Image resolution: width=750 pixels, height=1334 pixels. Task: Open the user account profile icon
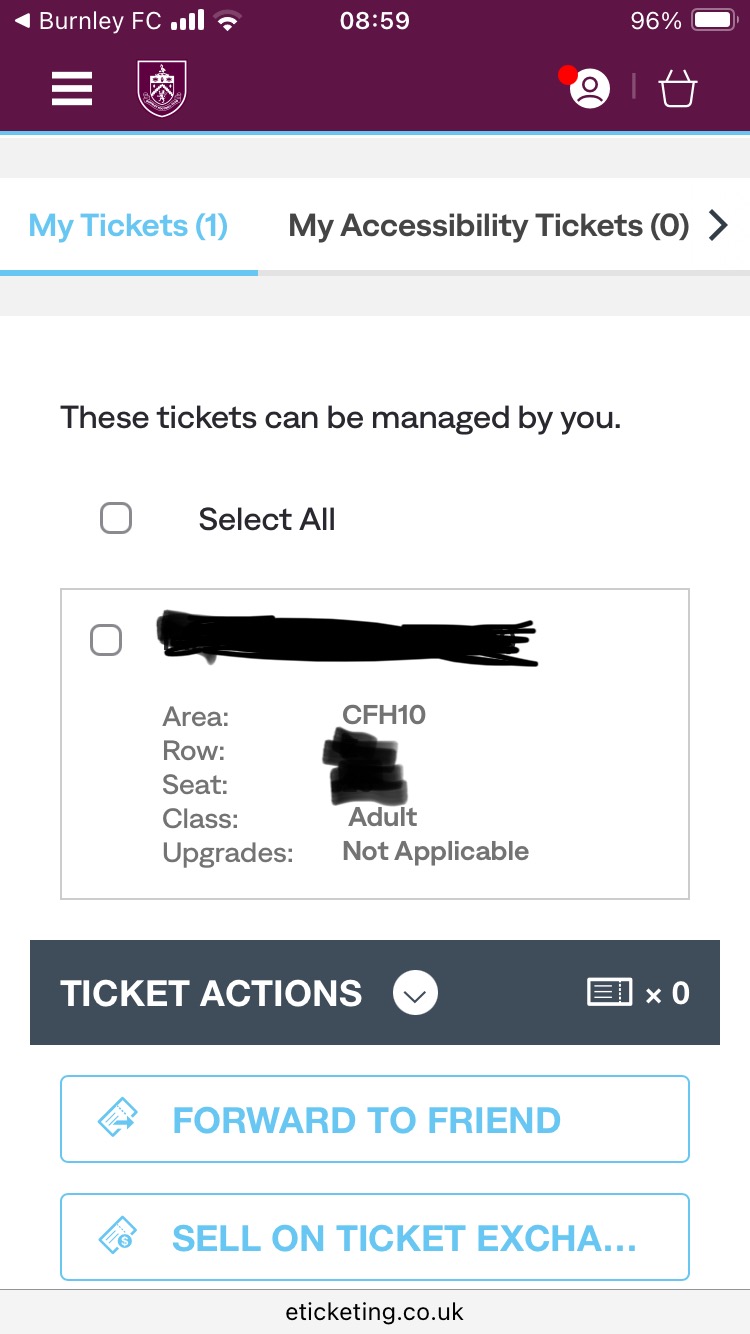pos(590,90)
